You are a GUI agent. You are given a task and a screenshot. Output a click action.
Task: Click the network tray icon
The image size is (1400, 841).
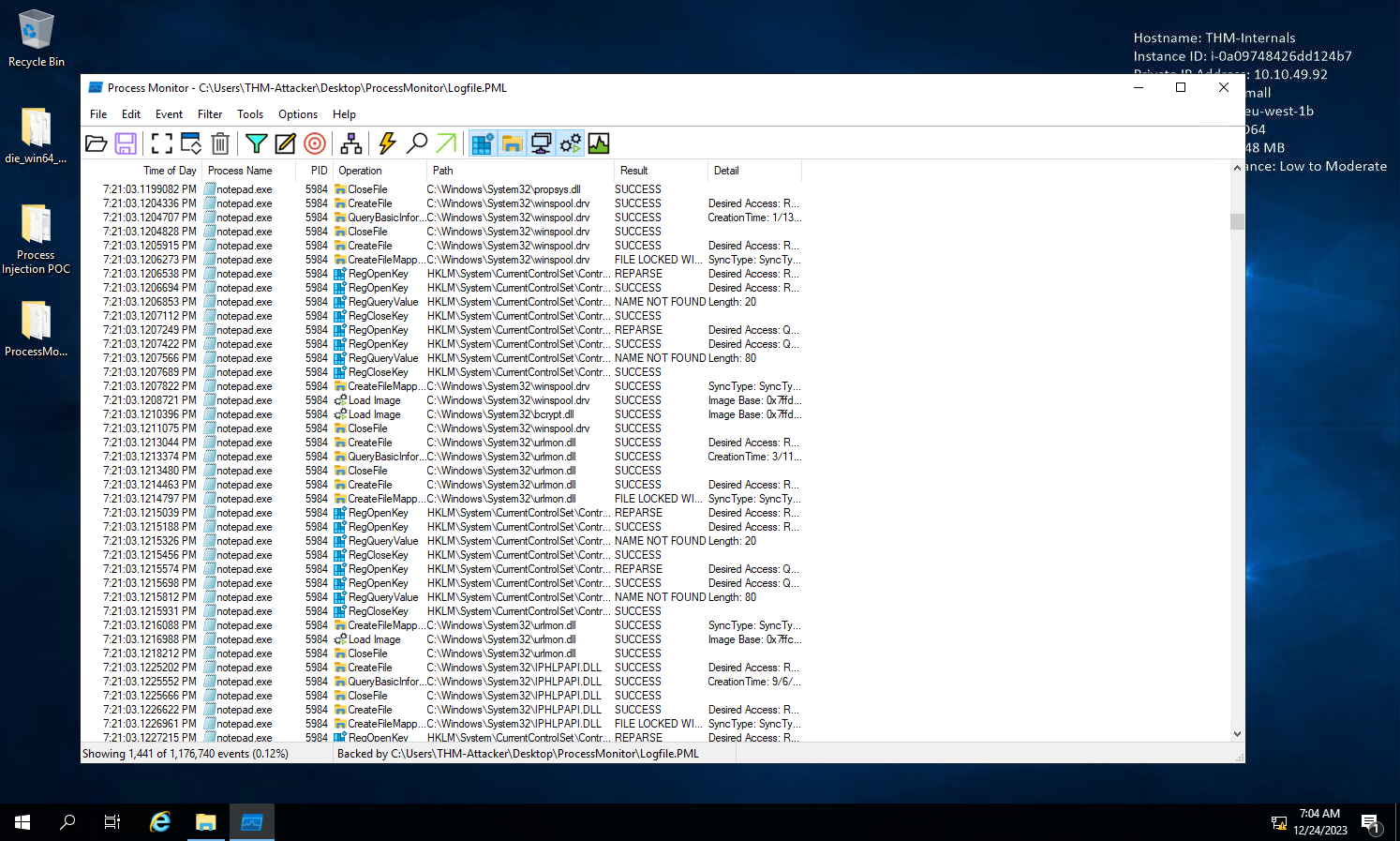(x=1279, y=823)
